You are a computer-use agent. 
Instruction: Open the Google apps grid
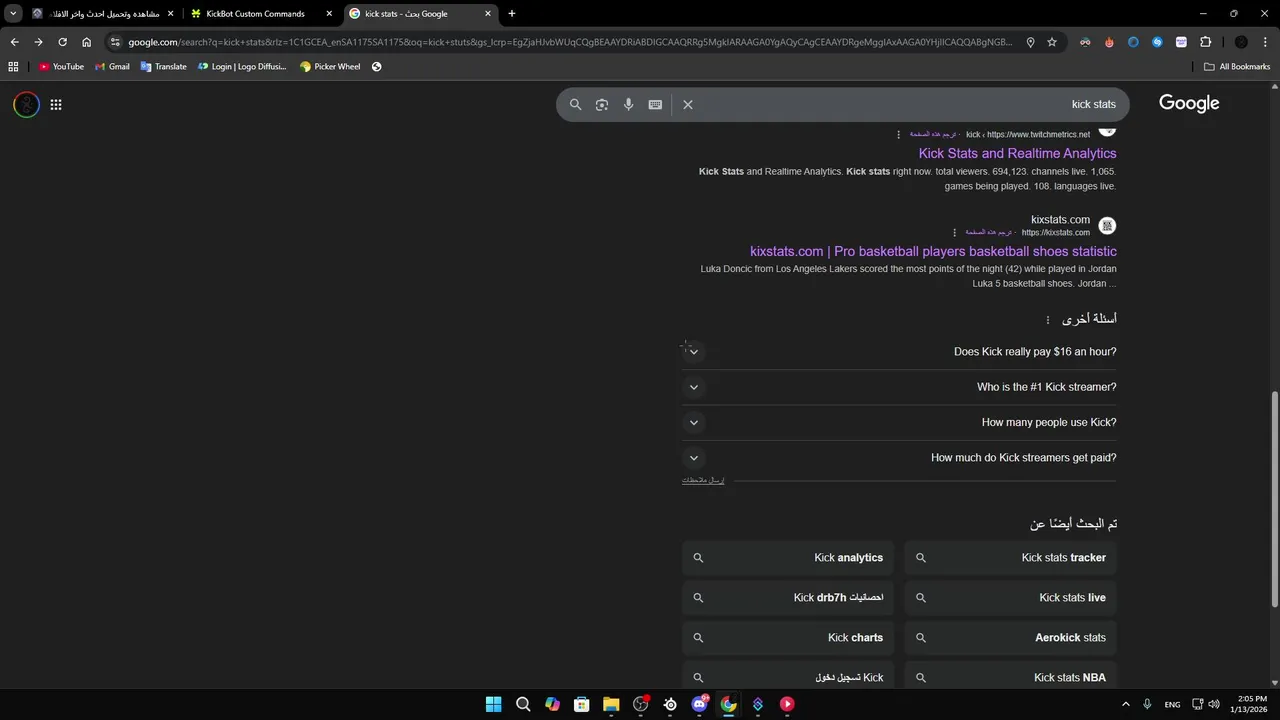[56, 104]
